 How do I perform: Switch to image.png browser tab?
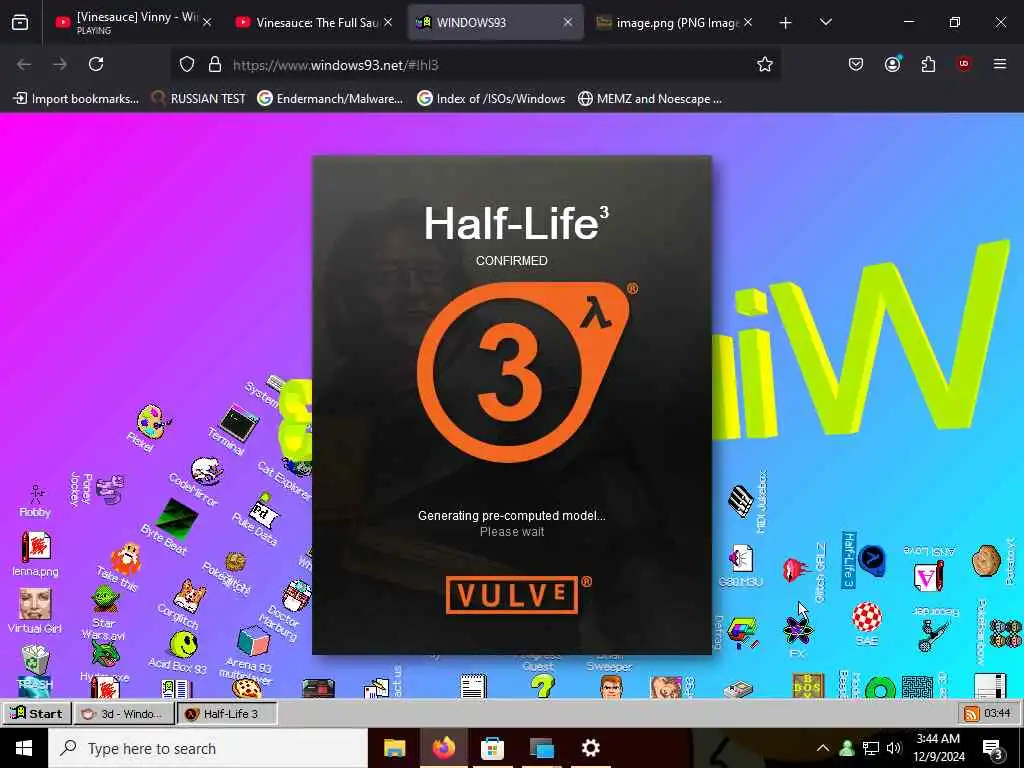[675, 22]
